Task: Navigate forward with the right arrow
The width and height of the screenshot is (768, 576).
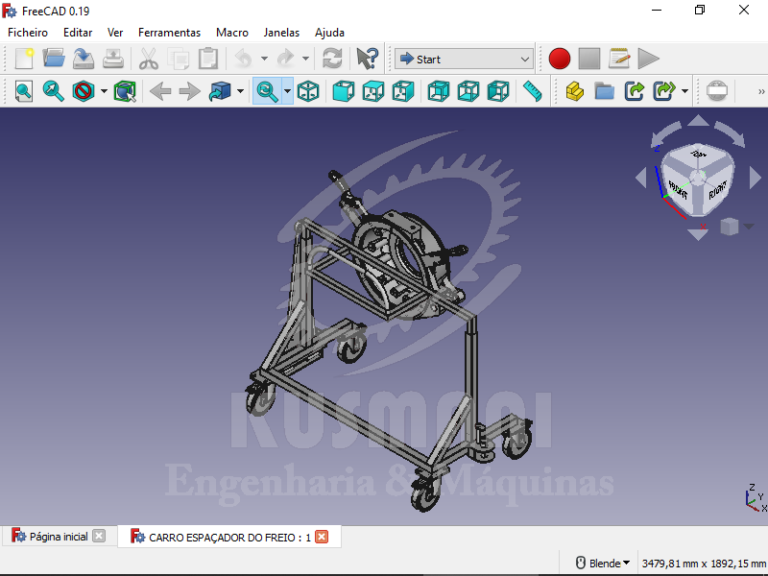Action: (190, 91)
